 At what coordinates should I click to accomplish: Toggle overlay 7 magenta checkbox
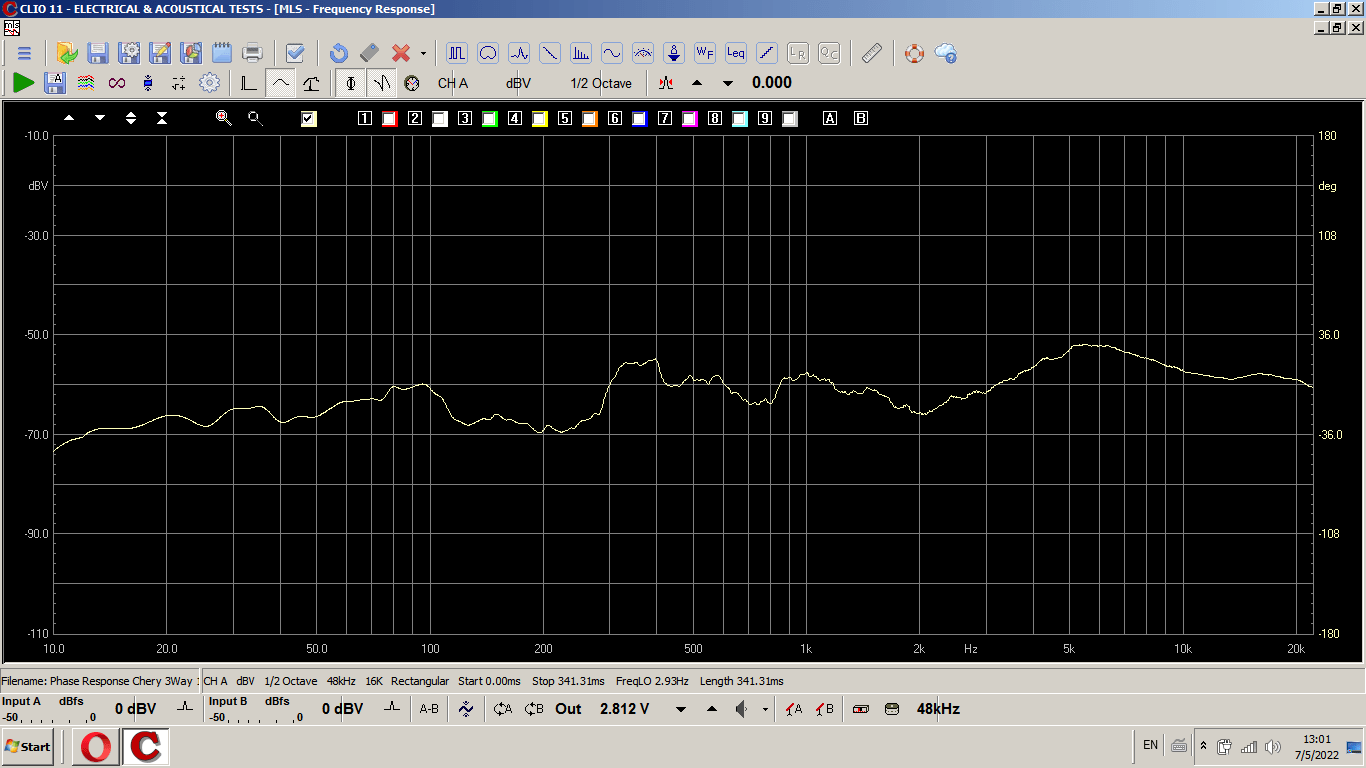[689, 119]
